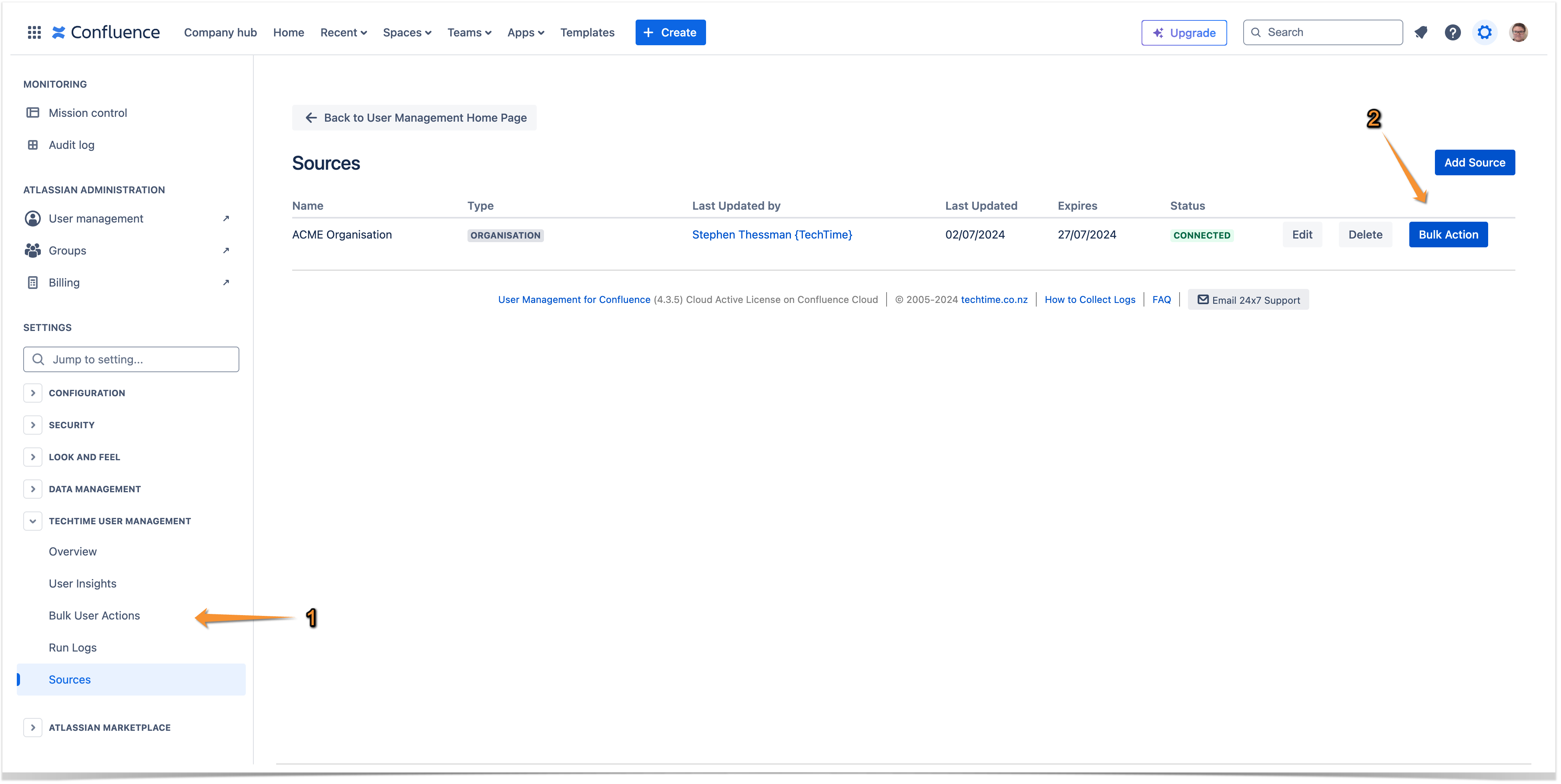Click the Add Source button
The width and height of the screenshot is (1561, 784).
1474,162
